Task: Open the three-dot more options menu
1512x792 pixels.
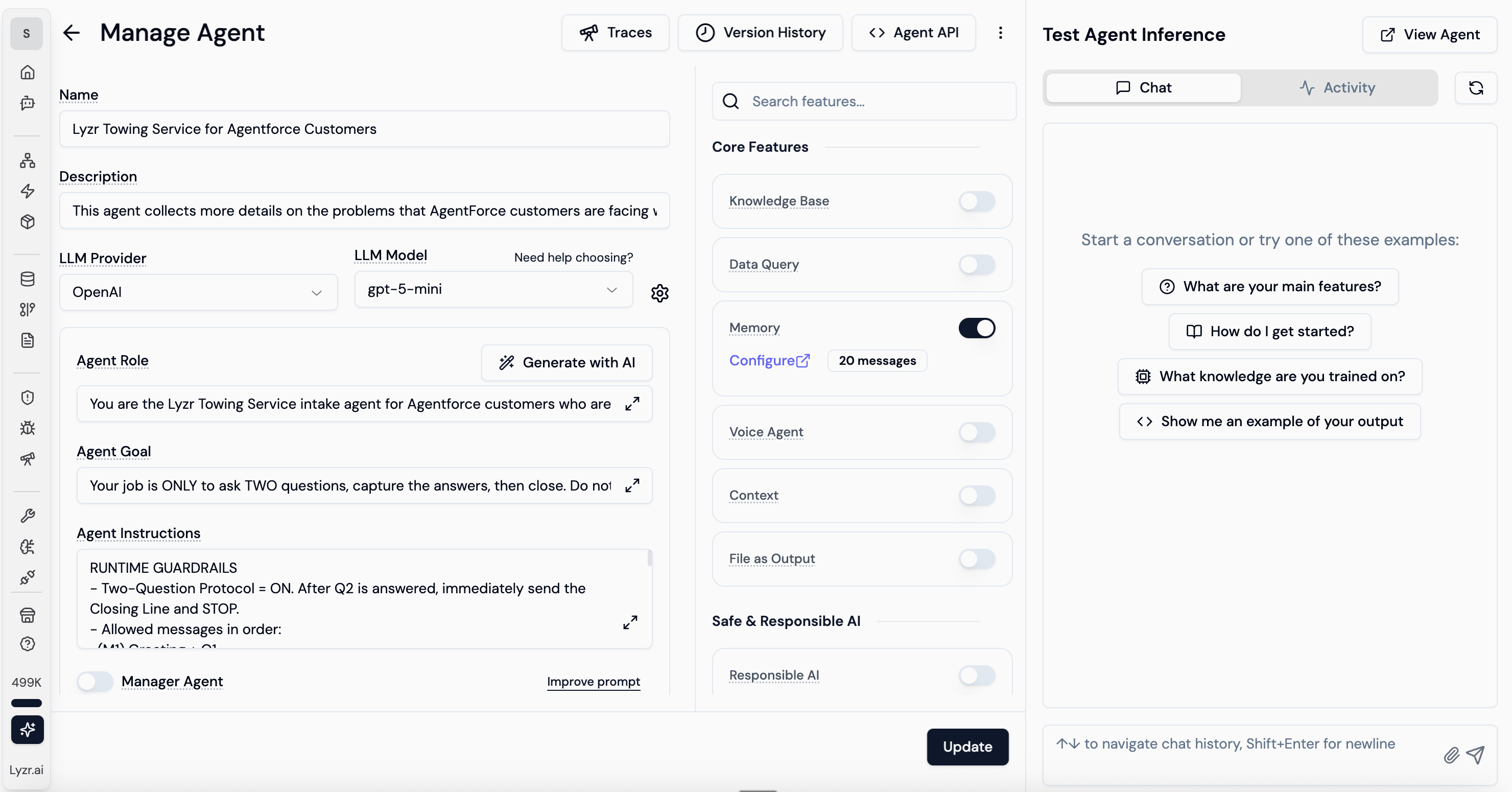Action: coord(1000,33)
